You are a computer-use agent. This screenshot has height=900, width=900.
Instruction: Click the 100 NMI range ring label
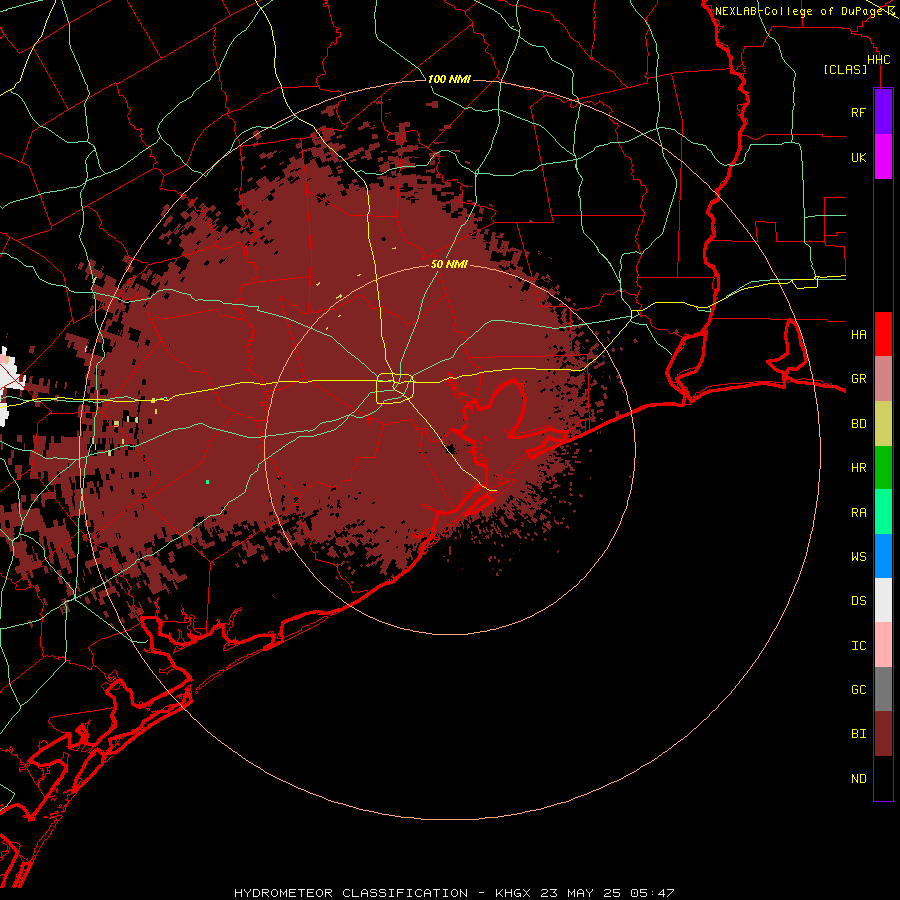coord(449,79)
